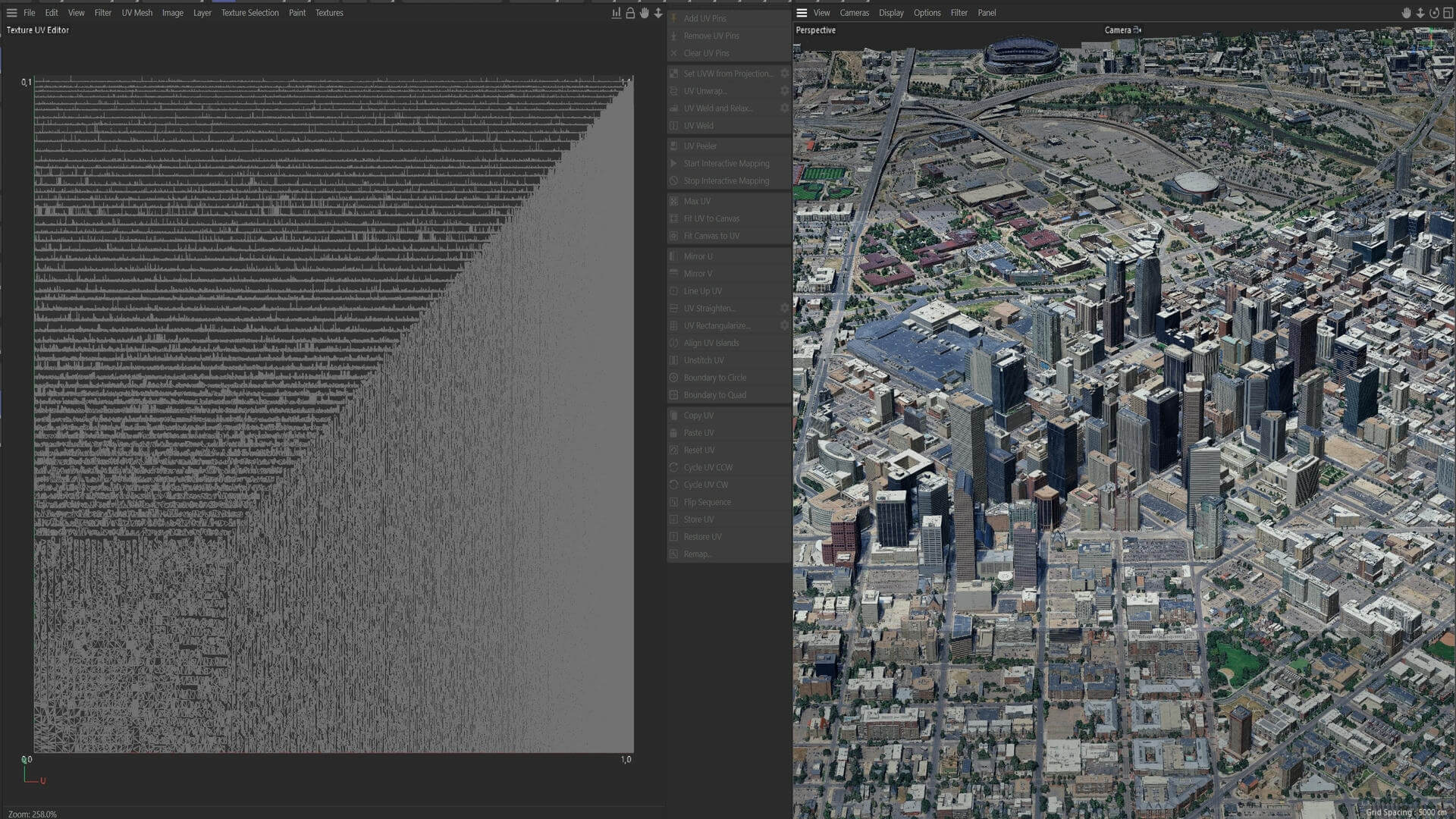Click the viewport dolly arrows icon
Screen dimensions: 1456x819
pyautogui.click(x=1420, y=13)
